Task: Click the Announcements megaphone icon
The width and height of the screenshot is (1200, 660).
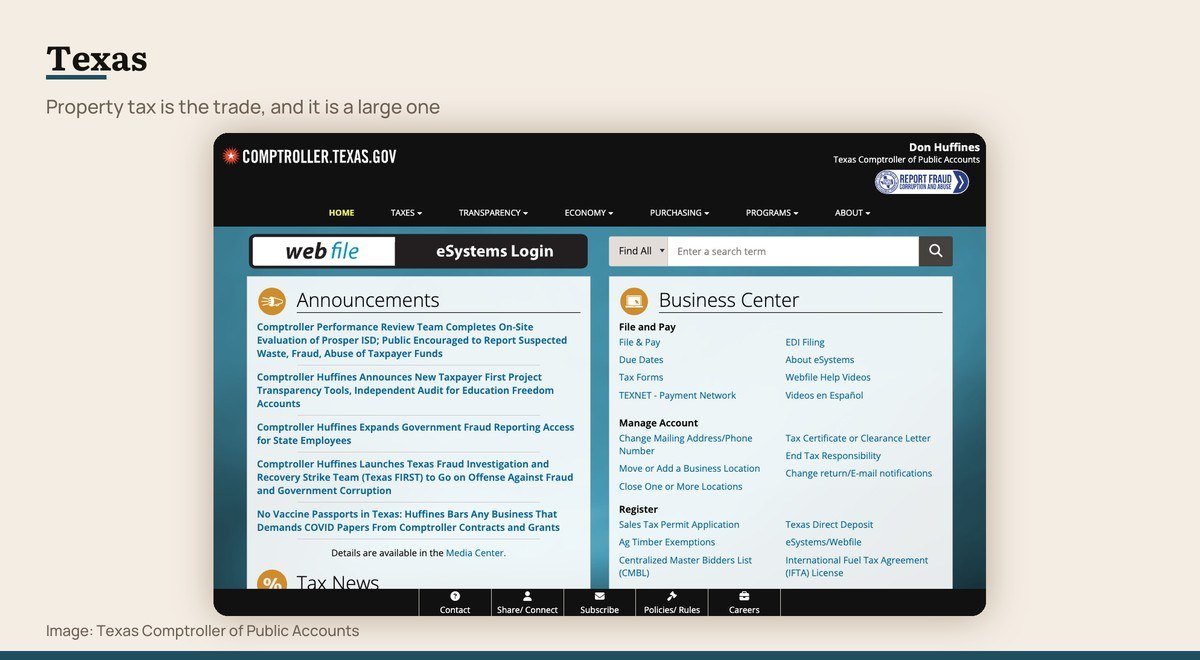Action: pyautogui.click(x=272, y=300)
